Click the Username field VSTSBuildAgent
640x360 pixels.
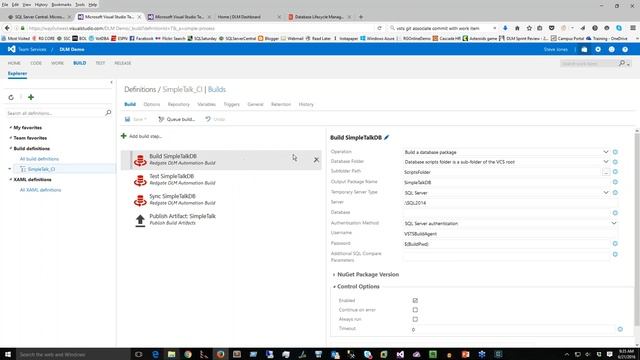(x=509, y=234)
